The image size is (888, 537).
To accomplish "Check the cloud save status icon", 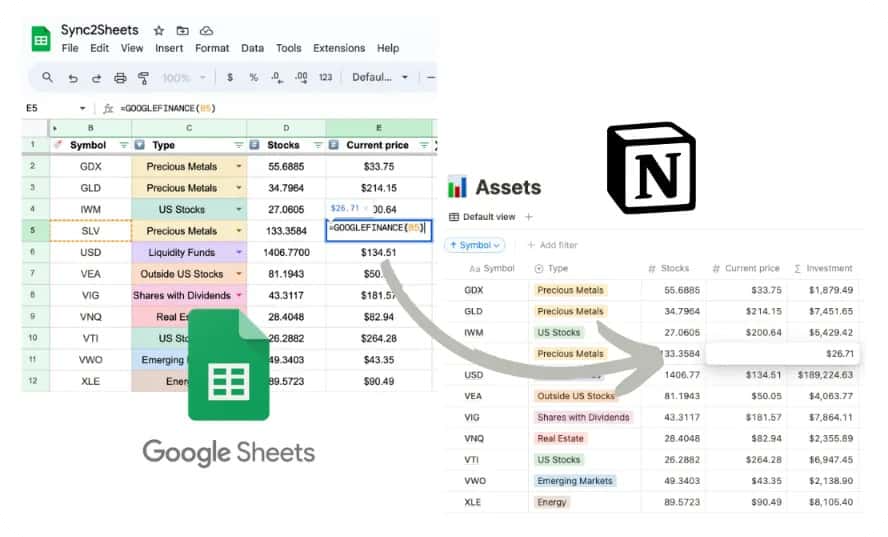I will click(206, 31).
